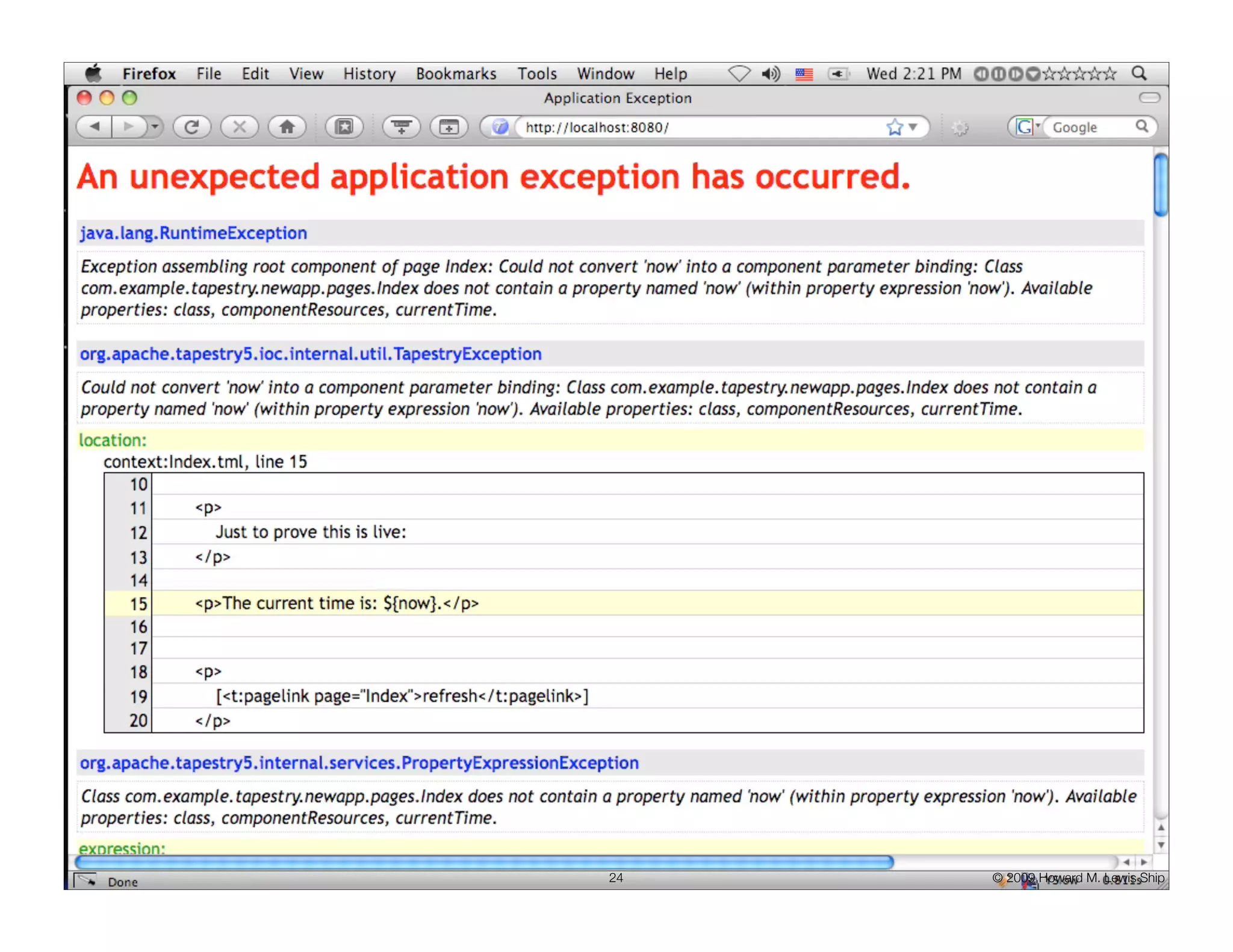
Task: Click the site identity icon in the address bar
Action: coord(500,127)
